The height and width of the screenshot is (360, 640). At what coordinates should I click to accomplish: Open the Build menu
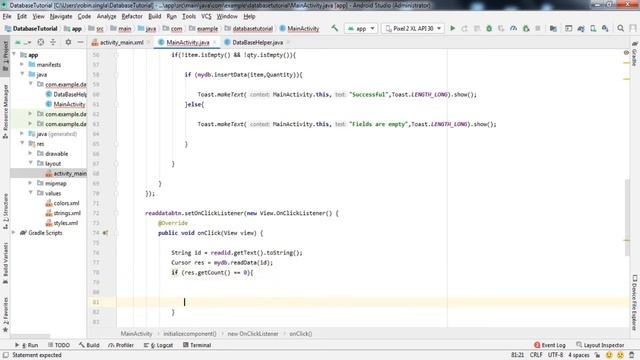[x=155, y=16]
